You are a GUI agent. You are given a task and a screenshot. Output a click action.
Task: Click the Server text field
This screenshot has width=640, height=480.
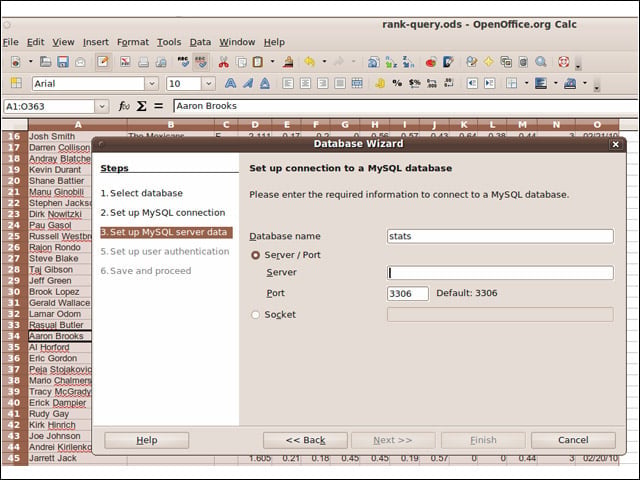click(x=500, y=273)
